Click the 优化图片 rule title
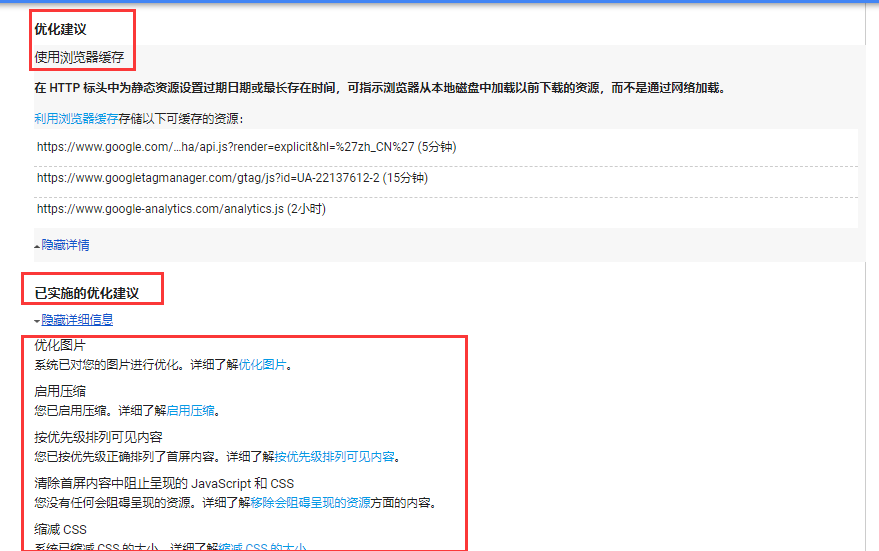The width and height of the screenshot is (879, 551). (60, 346)
